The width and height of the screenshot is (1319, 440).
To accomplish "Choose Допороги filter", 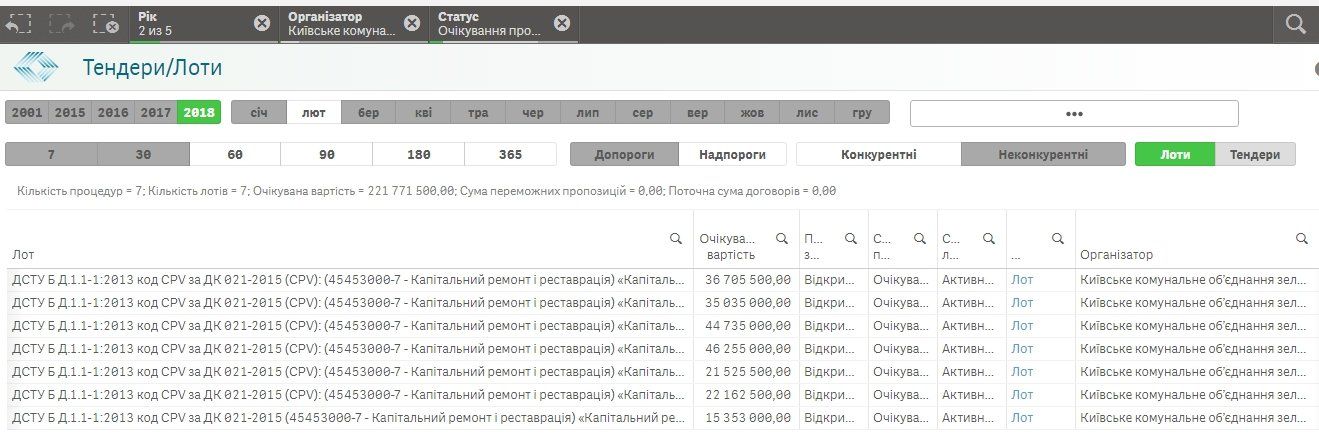I will point(624,154).
